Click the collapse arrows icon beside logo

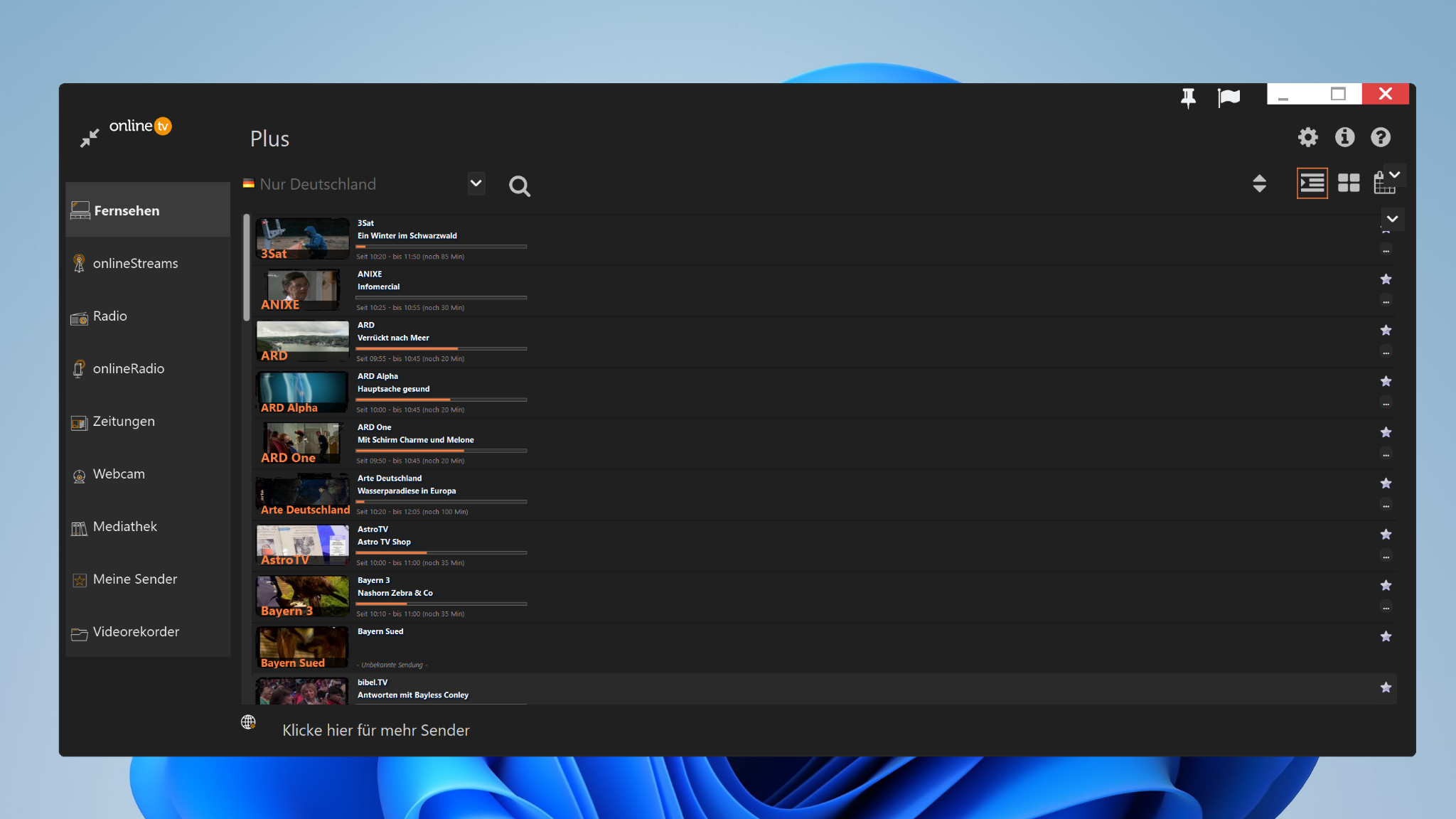pos(90,138)
